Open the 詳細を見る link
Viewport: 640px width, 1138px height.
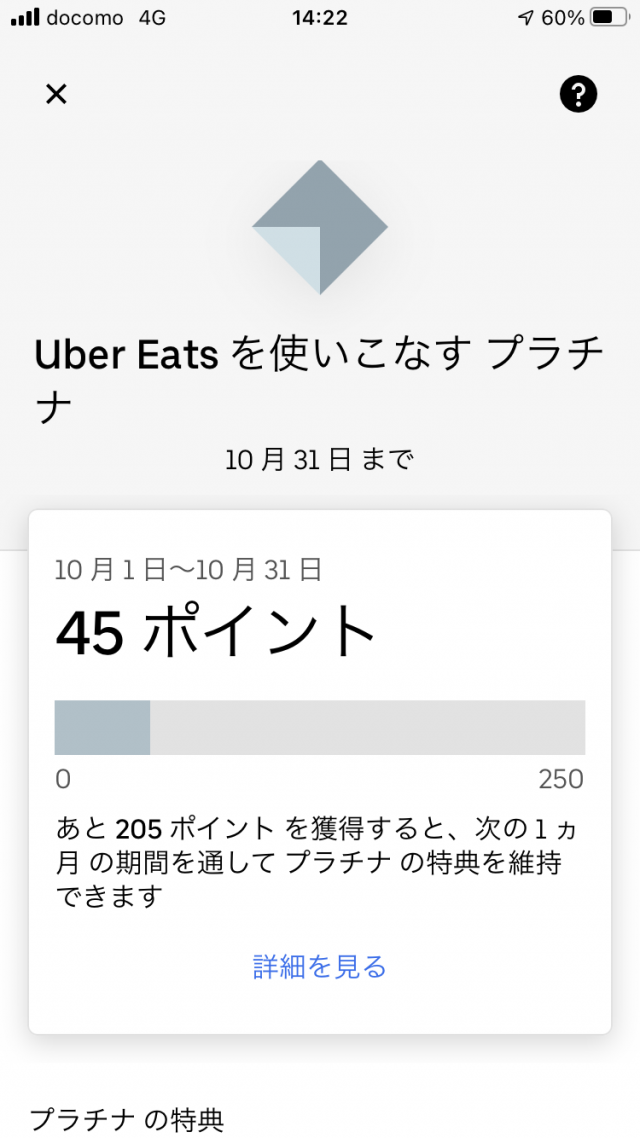pos(320,967)
